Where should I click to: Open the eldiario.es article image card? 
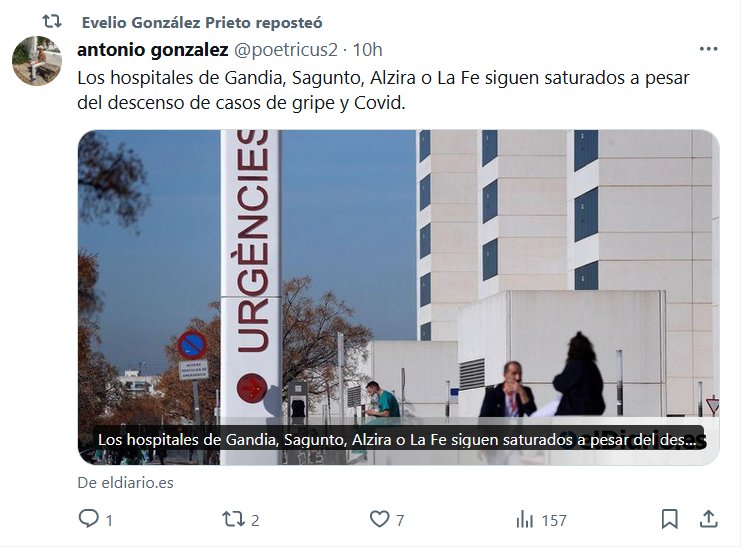[399, 297]
